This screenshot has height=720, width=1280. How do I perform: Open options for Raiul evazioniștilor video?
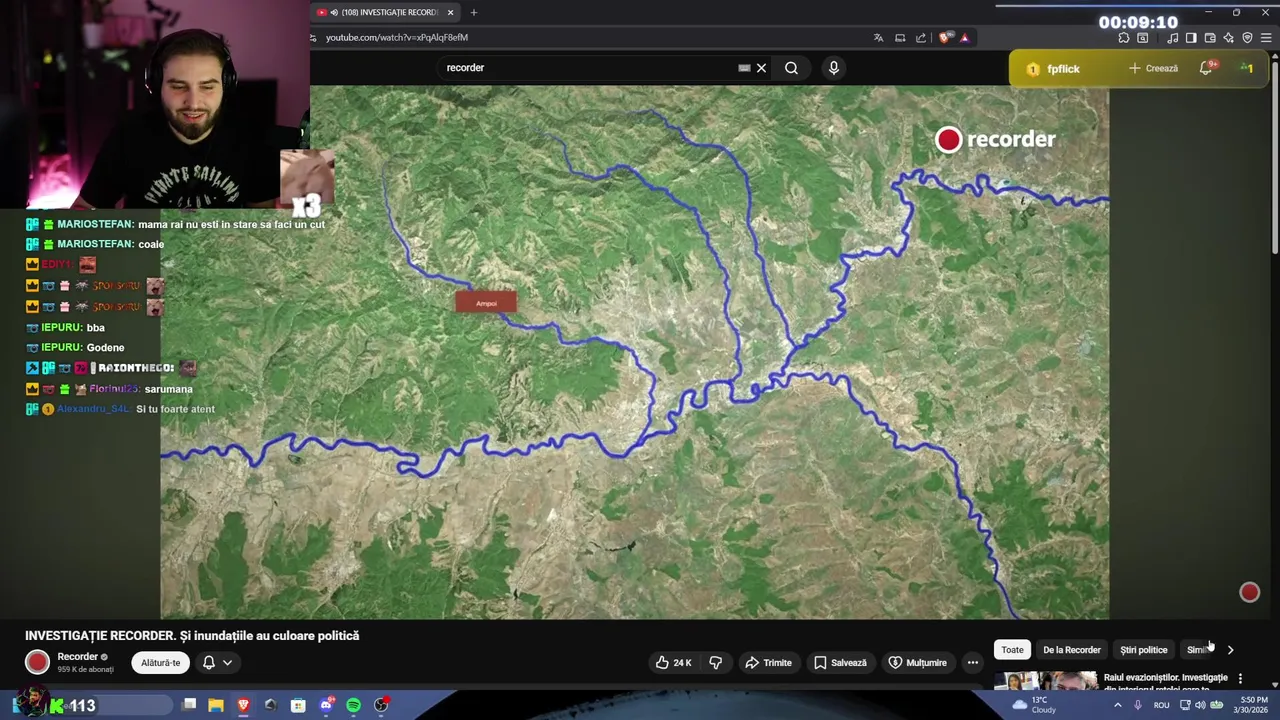(1240, 678)
